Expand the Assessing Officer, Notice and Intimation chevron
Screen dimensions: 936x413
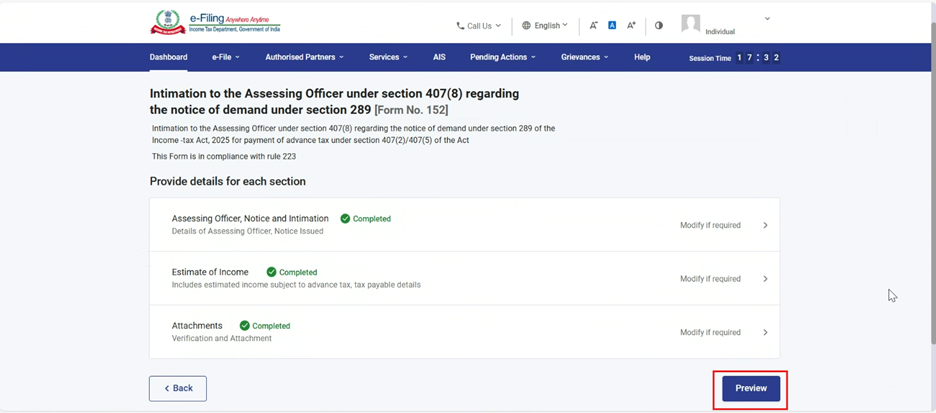pos(765,225)
